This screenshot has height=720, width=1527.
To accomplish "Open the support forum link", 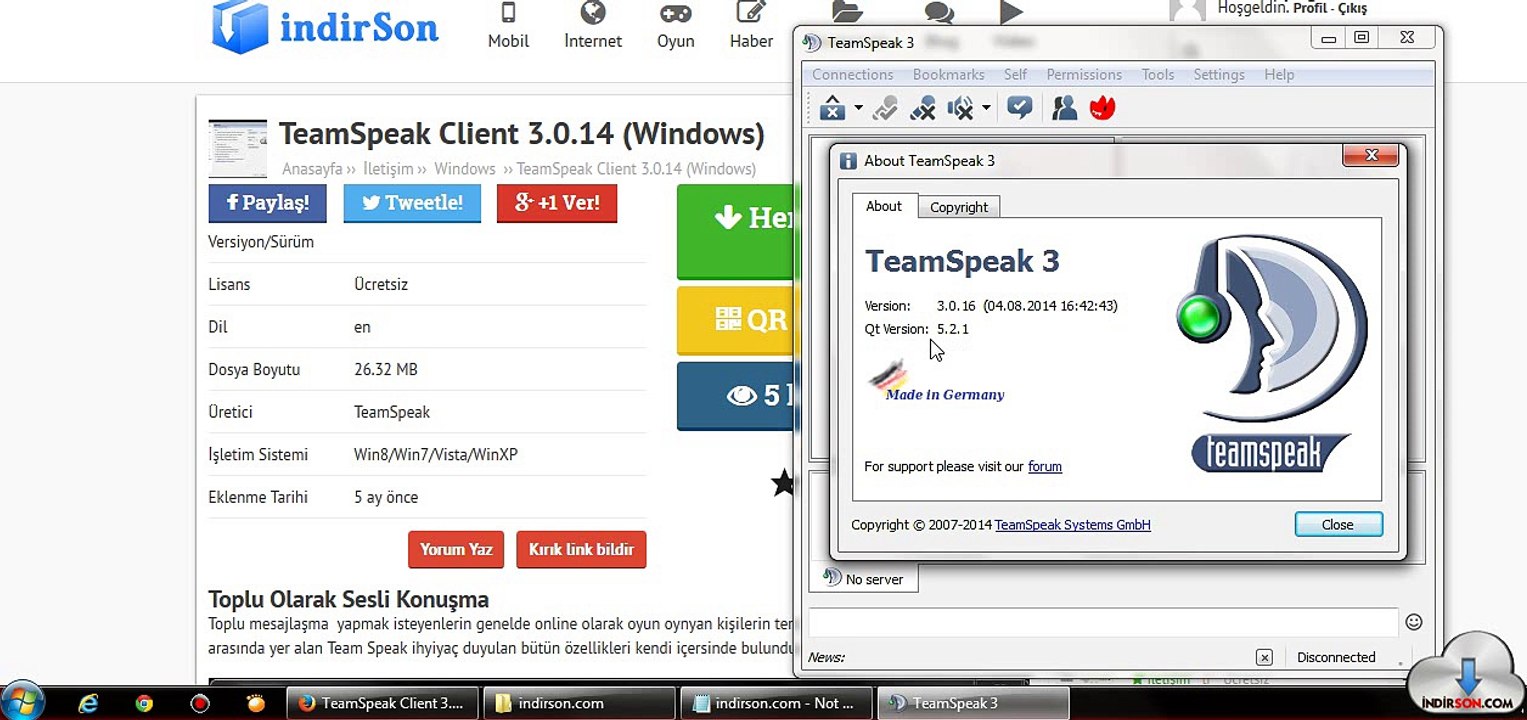I will point(1045,467).
